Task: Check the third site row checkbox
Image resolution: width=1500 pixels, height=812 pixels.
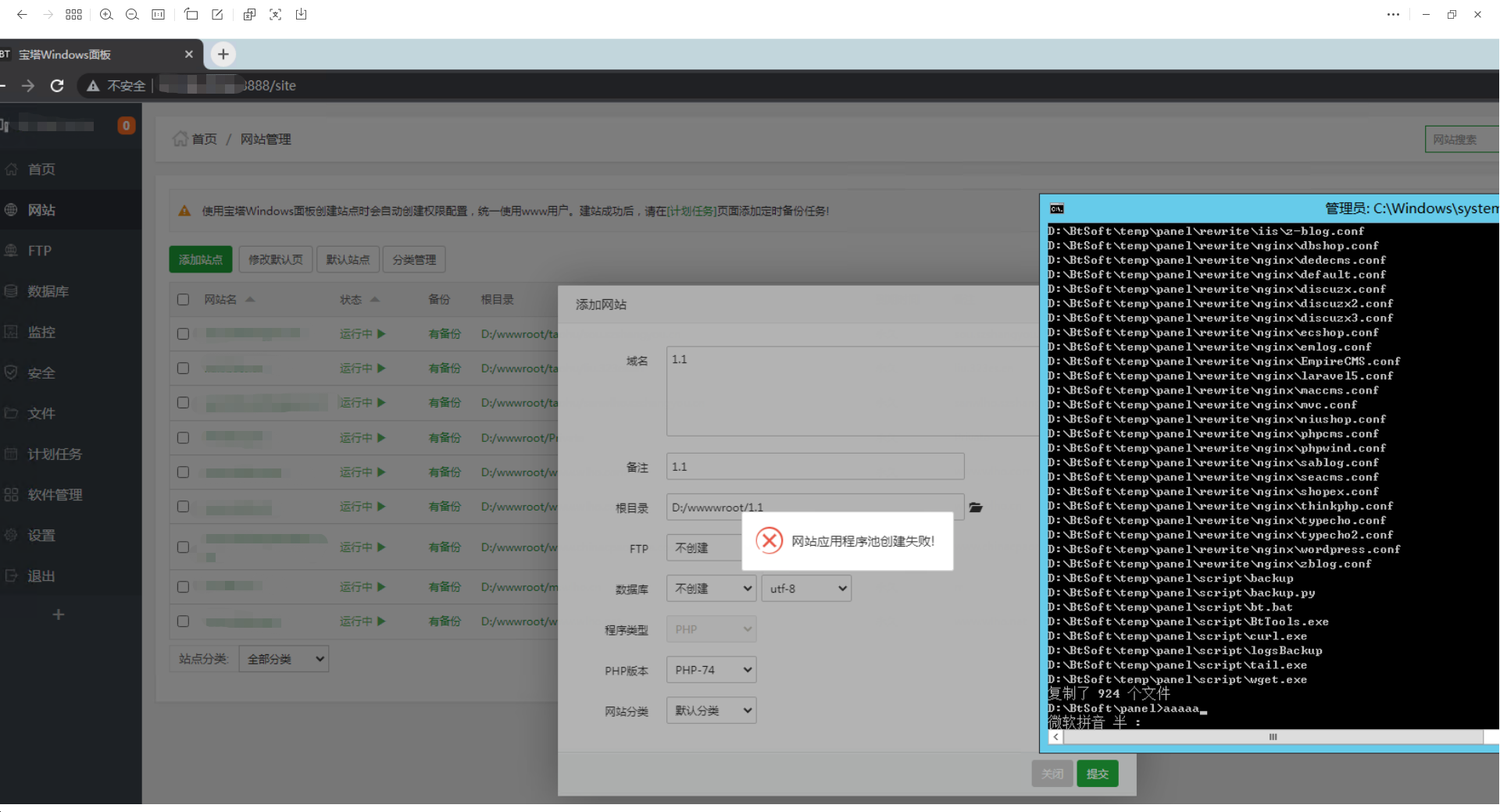Action: (183, 402)
